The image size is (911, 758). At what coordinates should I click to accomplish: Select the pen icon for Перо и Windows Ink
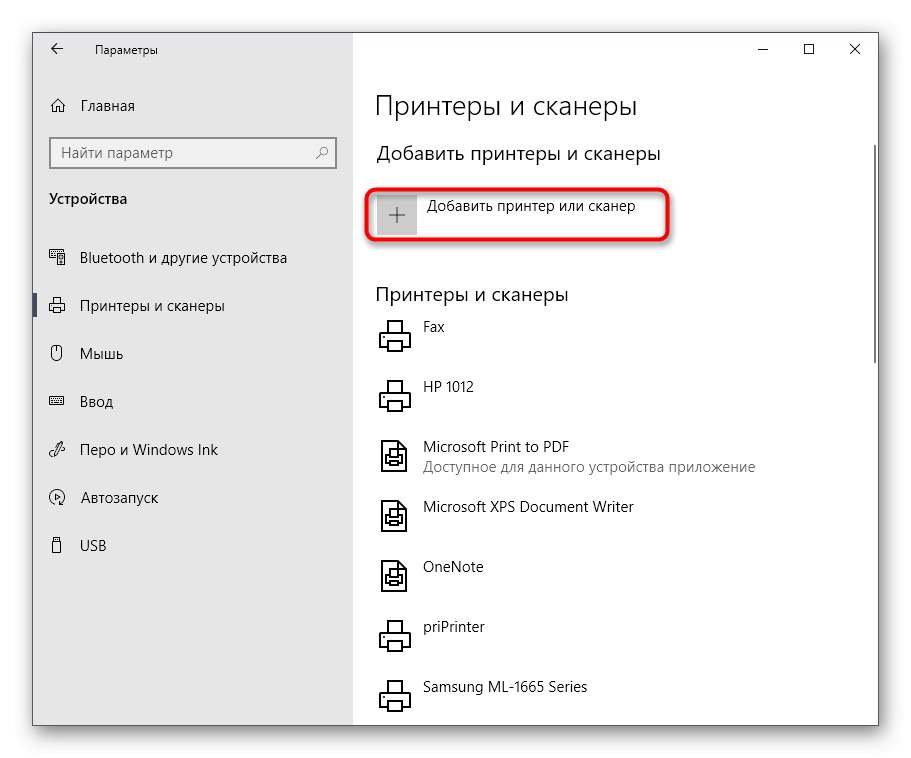click(x=56, y=449)
